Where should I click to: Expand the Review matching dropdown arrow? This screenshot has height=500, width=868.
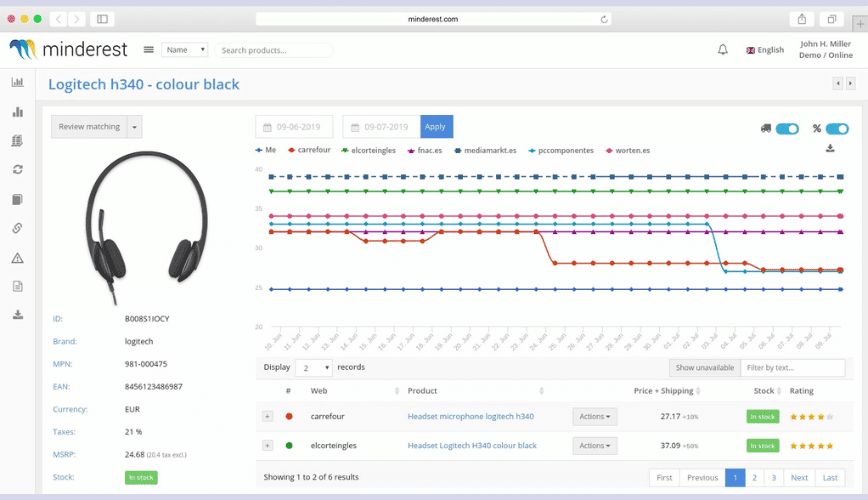[x=135, y=127]
